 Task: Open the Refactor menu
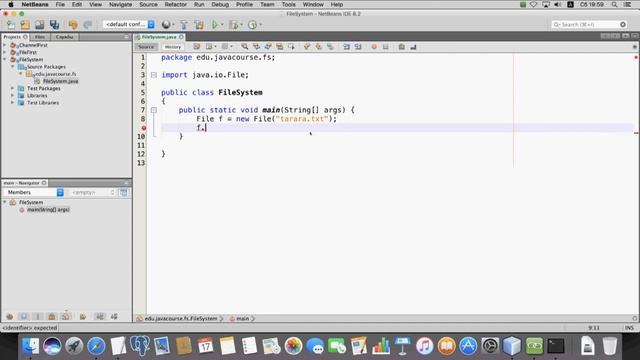click(x=176, y=4)
